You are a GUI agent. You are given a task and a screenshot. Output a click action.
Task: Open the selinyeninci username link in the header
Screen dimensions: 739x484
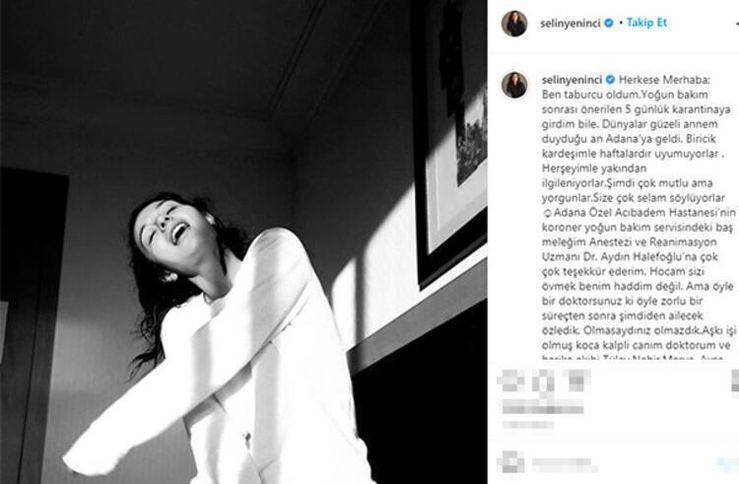[x=570, y=23]
